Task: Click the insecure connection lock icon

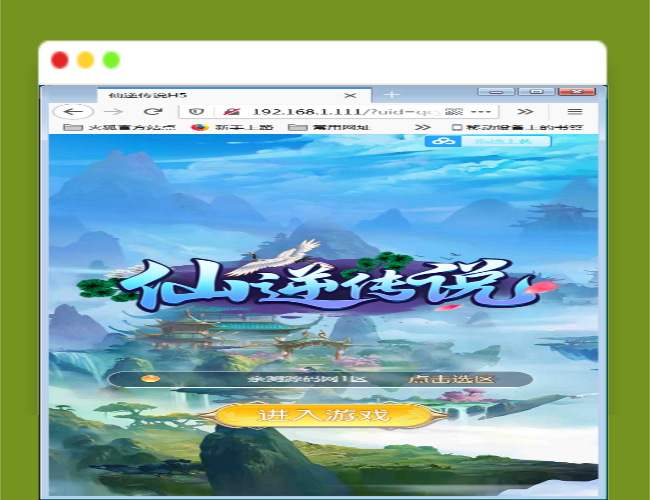Action: click(231, 112)
